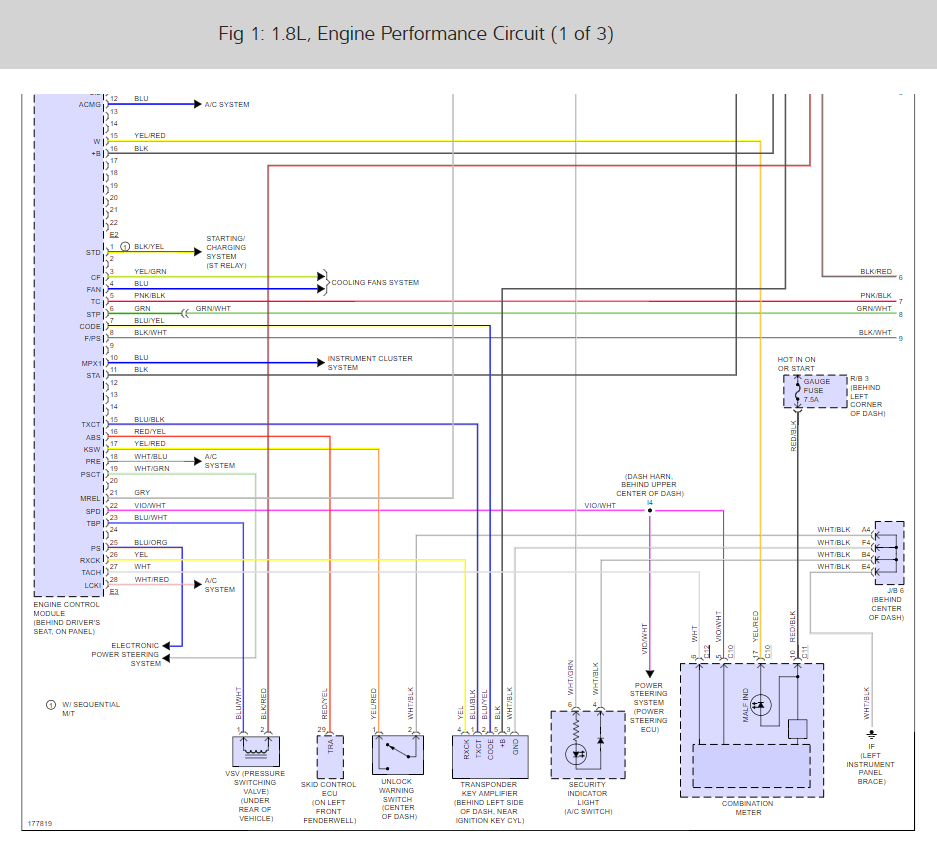Click the RXCK pin inside transponder key amplifier
Screen dimensions: 937x845
click(466, 749)
